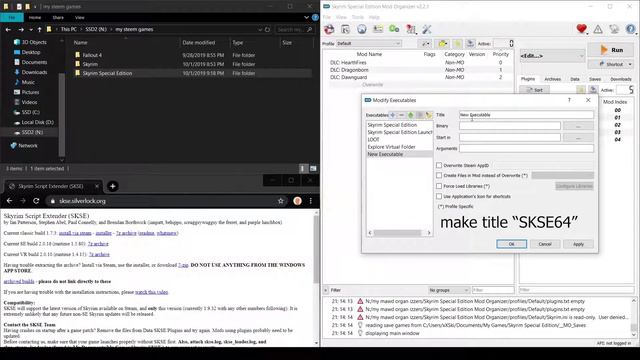Viewport: 640px width, 360px height.
Task: Switch to the Plugins tab
Action: click(528, 79)
